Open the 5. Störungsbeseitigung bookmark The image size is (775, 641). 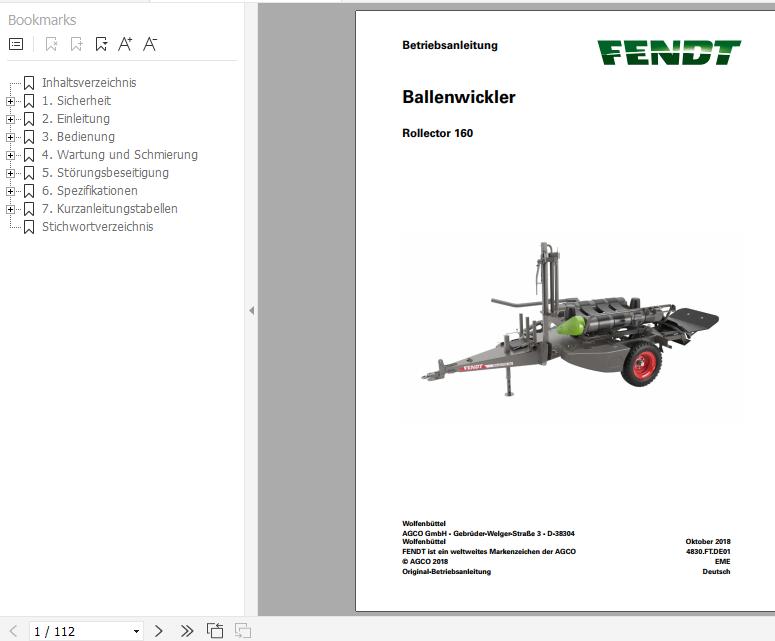[105, 173]
